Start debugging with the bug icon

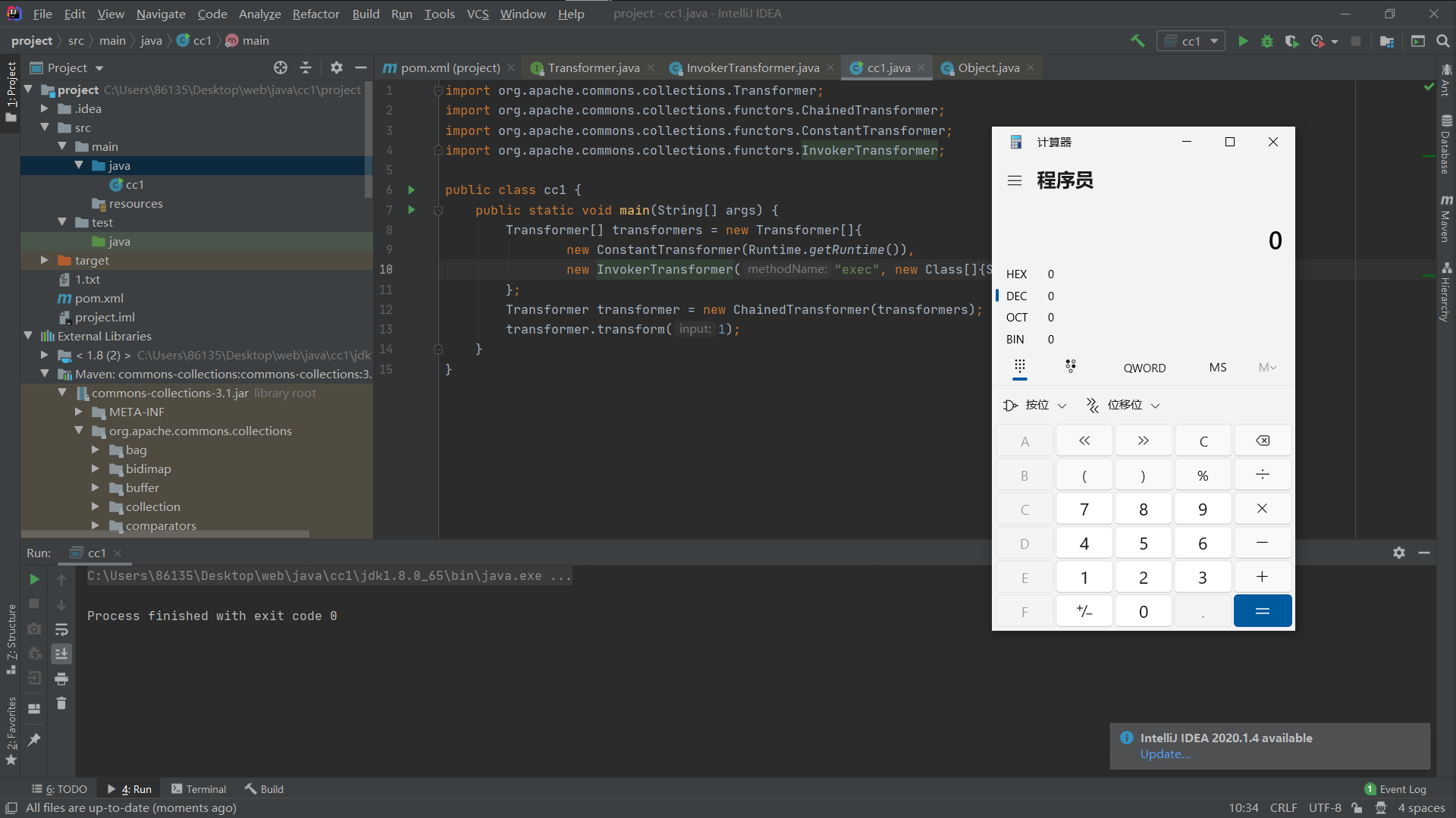point(1267,41)
